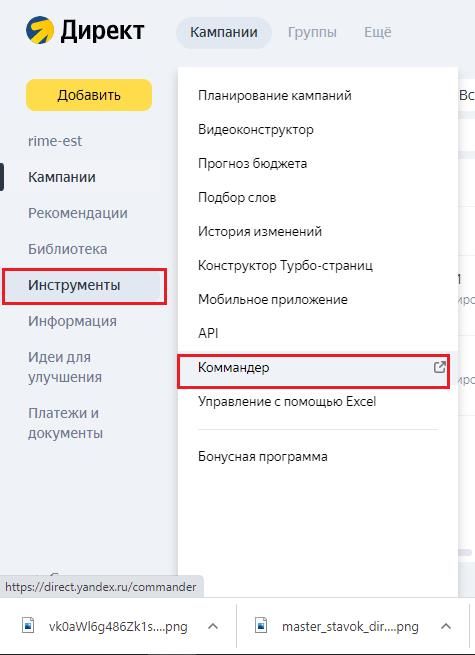This screenshot has width=475, height=655.
Task: Open Платежи и документы sidebar item
Action: 65,423
